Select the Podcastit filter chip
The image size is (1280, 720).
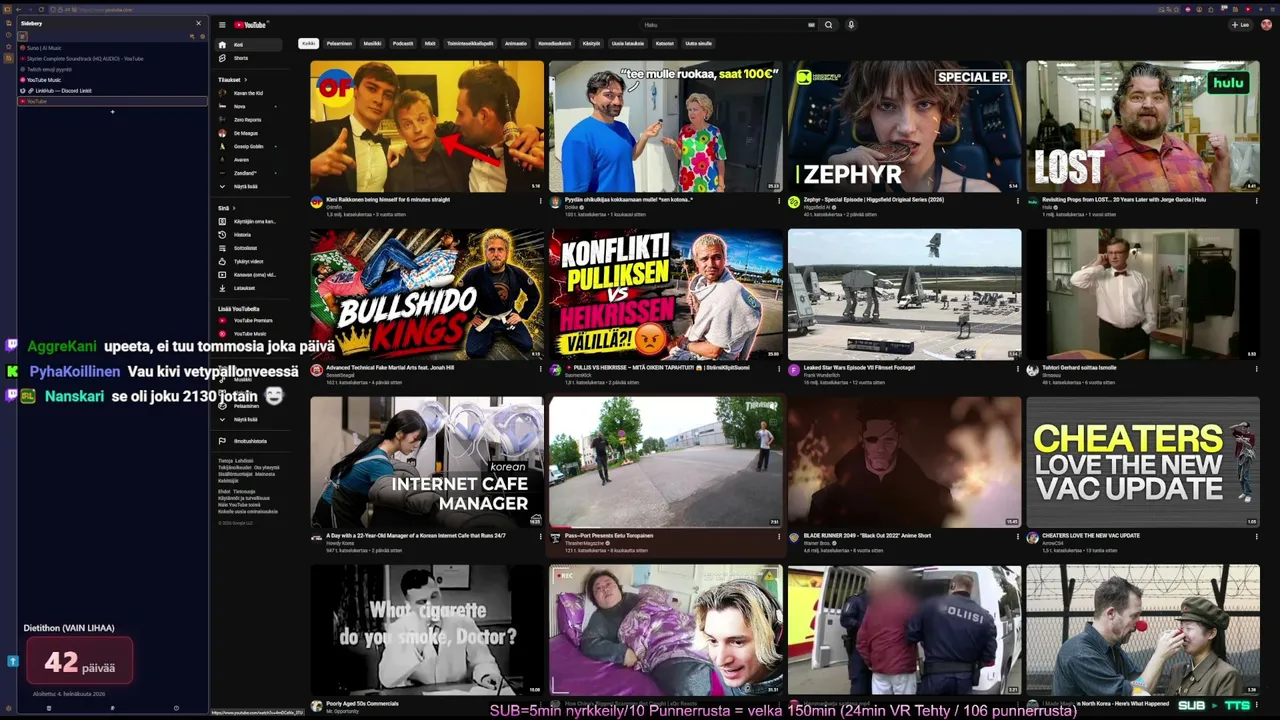click(403, 44)
